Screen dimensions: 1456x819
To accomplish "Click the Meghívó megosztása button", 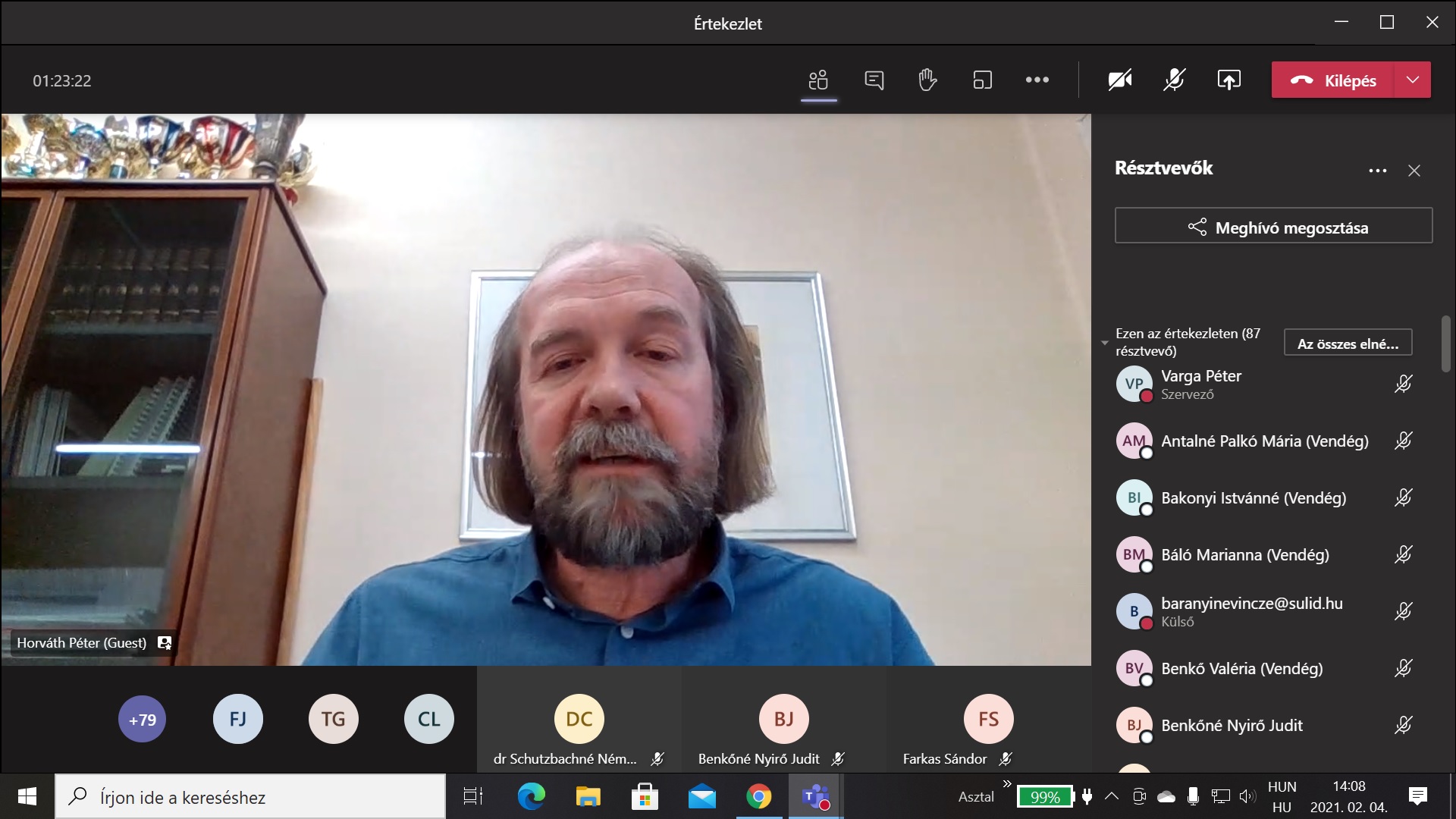I will [x=1273, y=227].
